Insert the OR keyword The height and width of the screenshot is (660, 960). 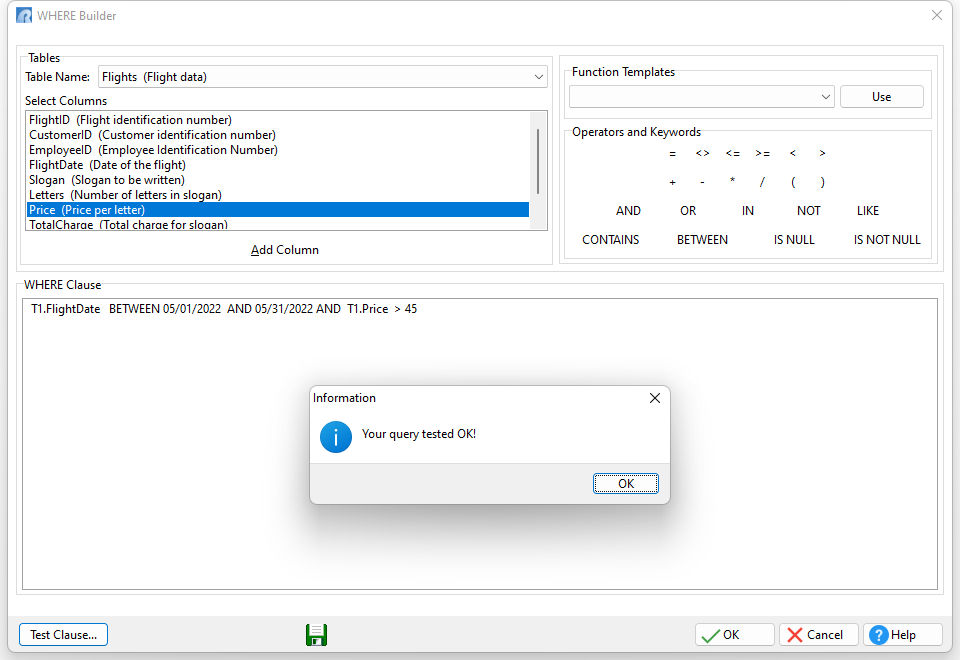[688, 211]
